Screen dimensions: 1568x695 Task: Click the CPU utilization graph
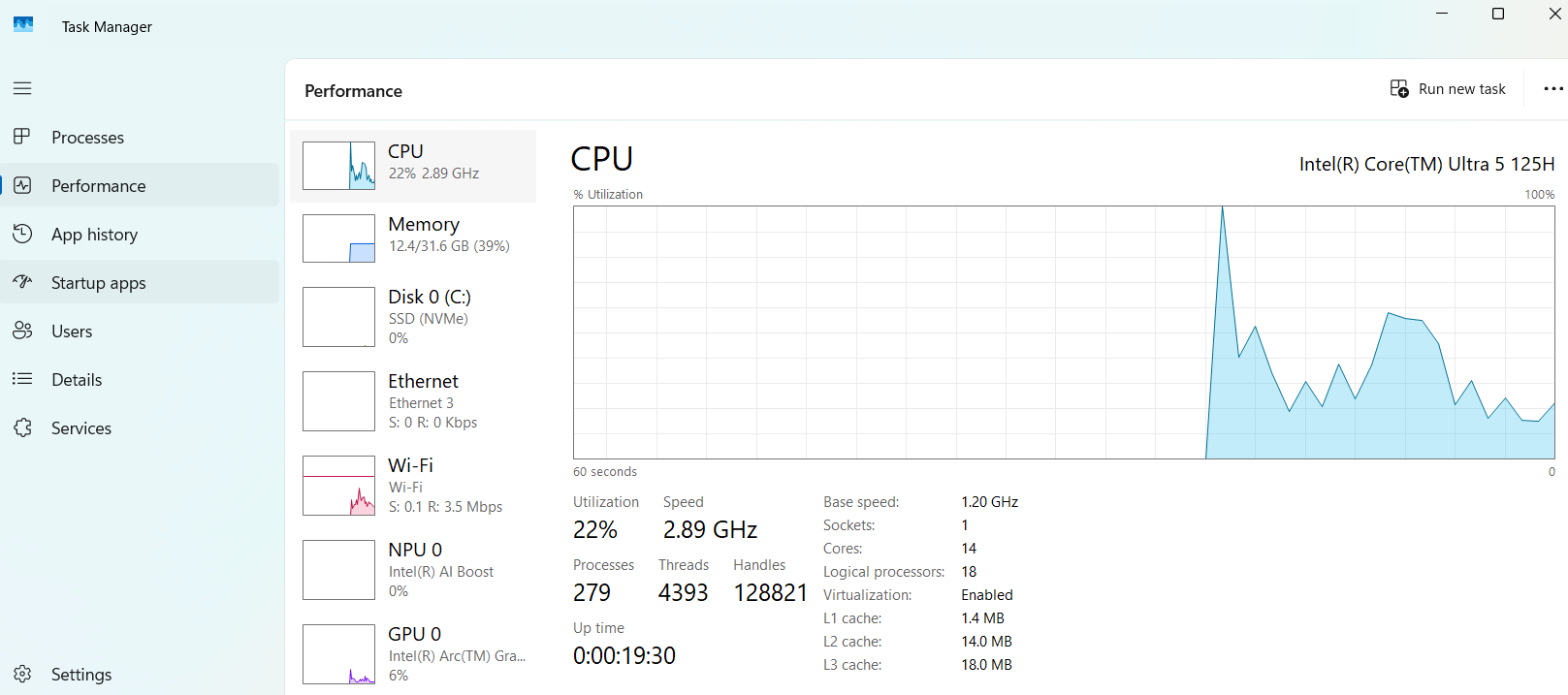(1063, 332)
